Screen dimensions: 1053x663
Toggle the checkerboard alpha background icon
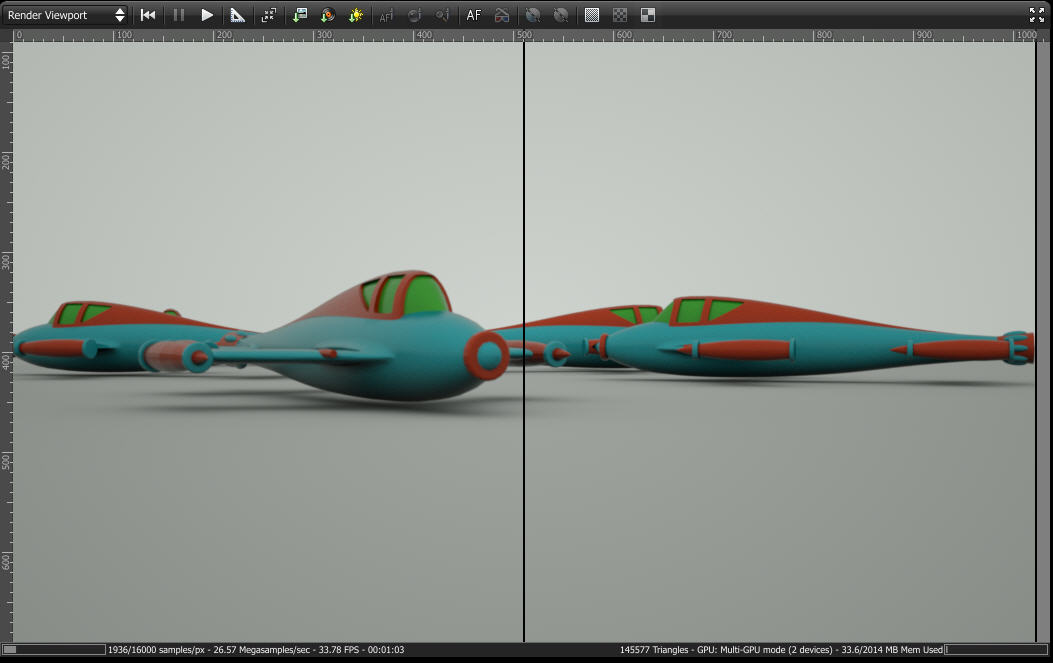pyautogui.click(x=620, y=15)
